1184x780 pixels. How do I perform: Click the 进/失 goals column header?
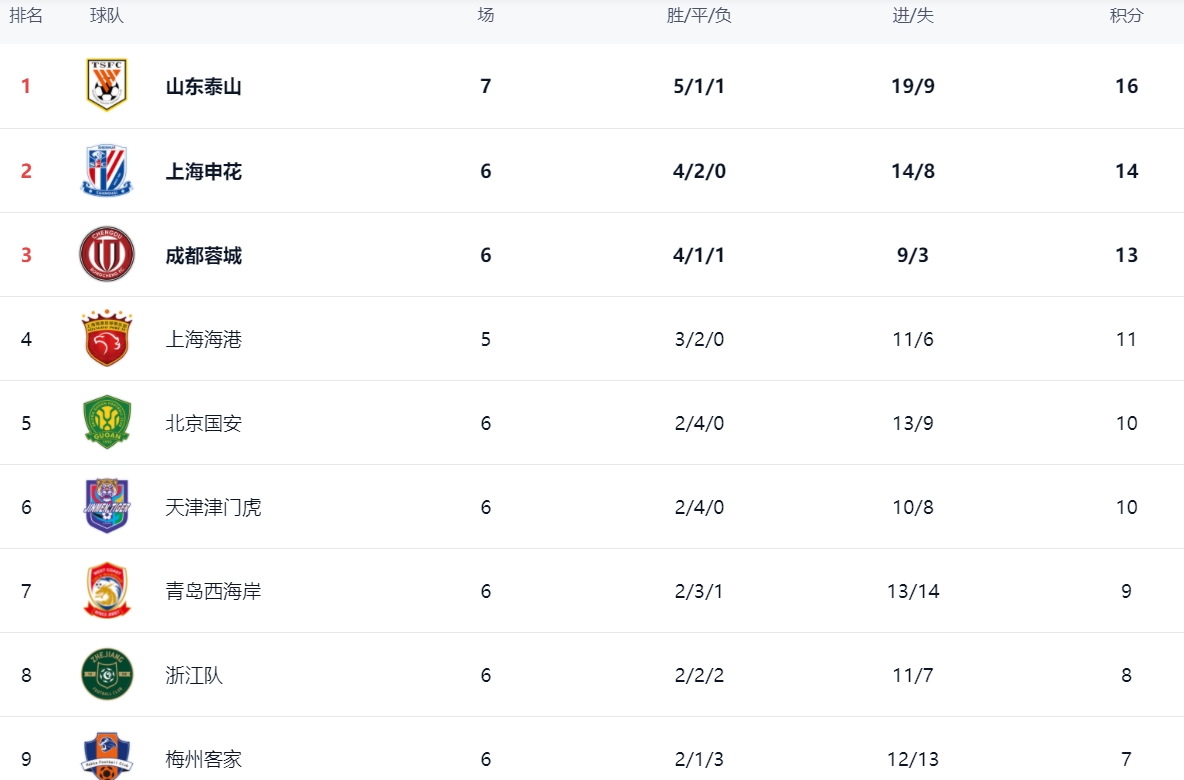[912, 16]
